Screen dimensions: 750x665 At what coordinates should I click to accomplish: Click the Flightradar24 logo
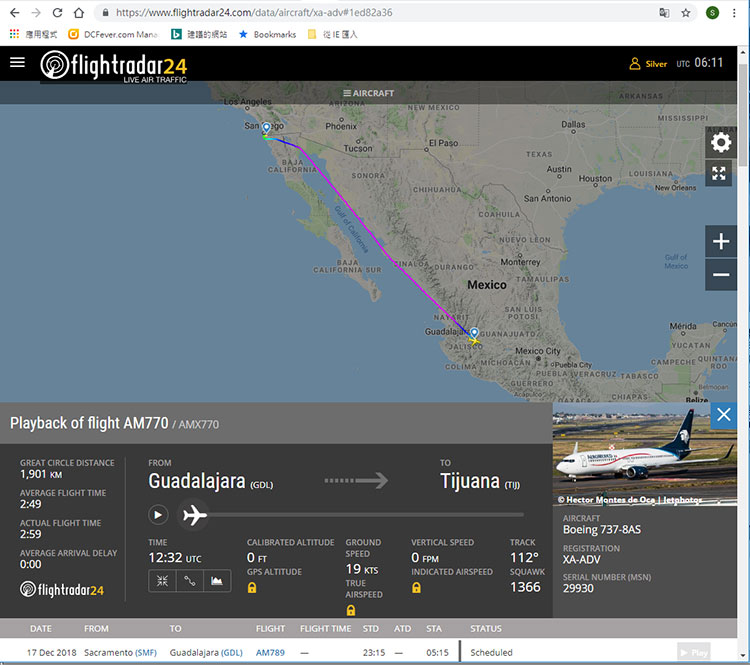coord(114,66)
